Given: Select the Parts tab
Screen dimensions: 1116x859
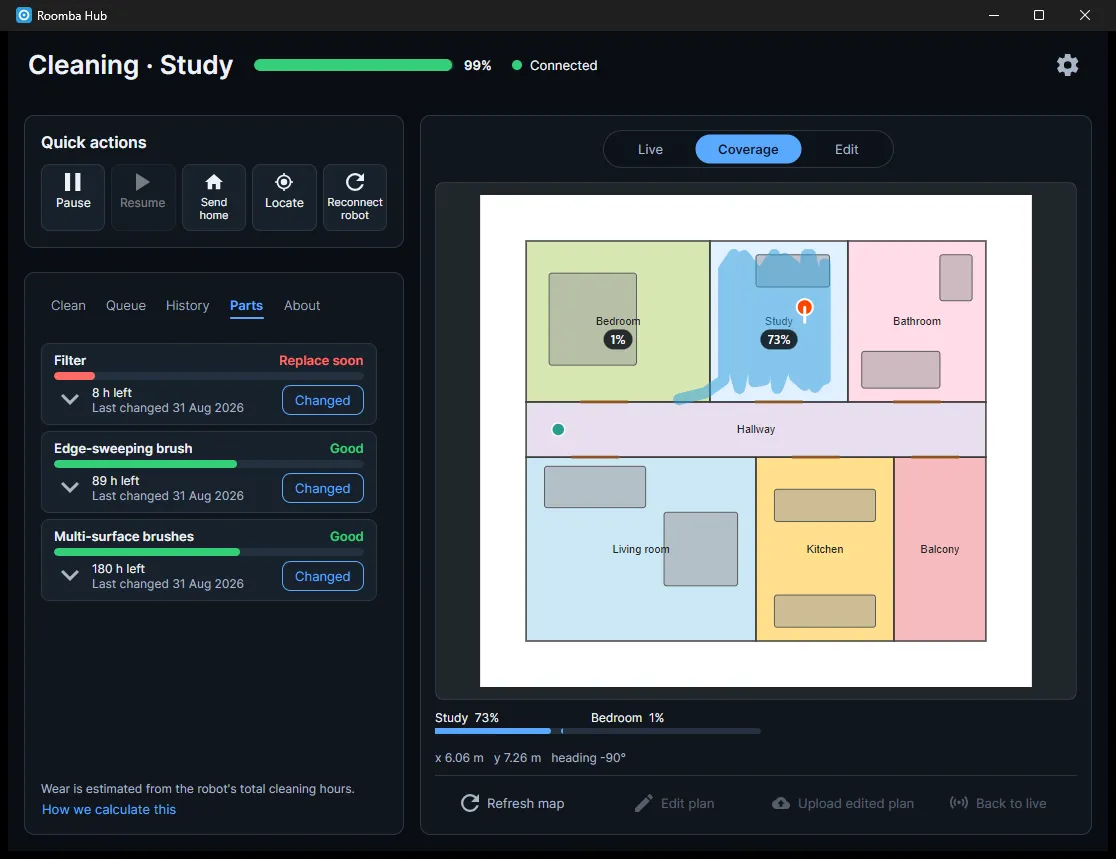Looking at the screenshot, I should point(246,305).
